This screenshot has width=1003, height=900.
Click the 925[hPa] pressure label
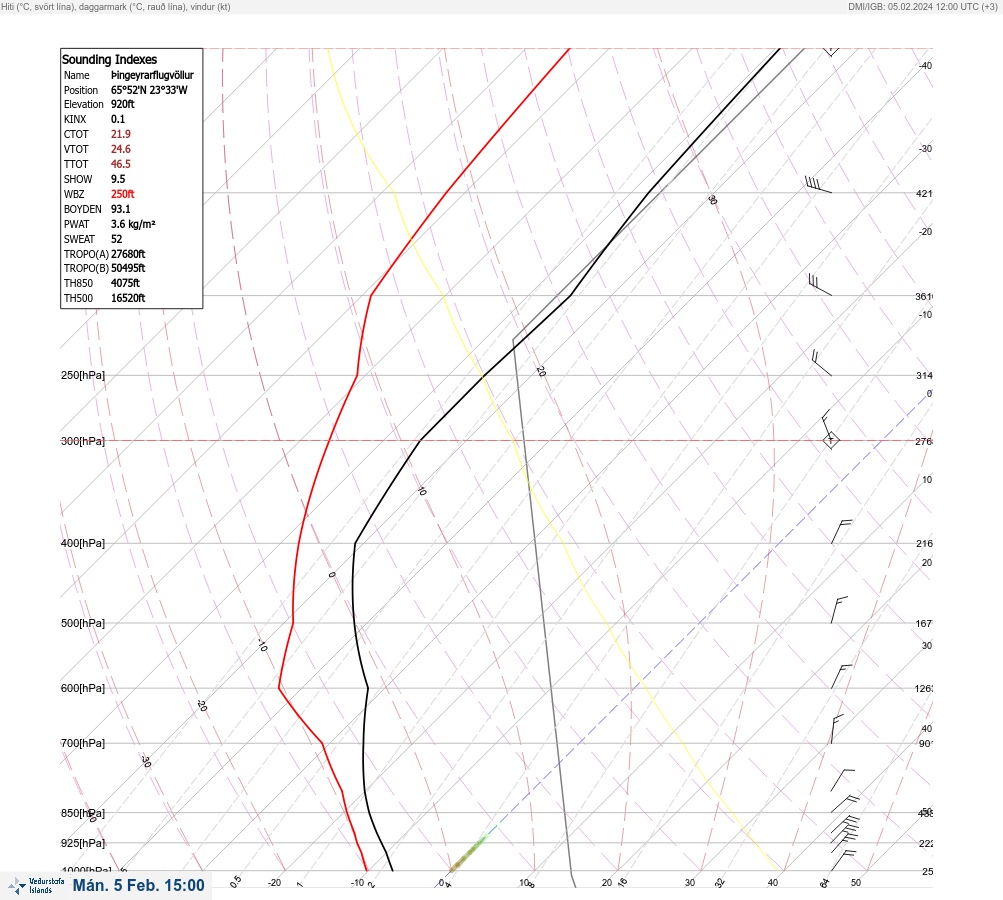(83, 843)
